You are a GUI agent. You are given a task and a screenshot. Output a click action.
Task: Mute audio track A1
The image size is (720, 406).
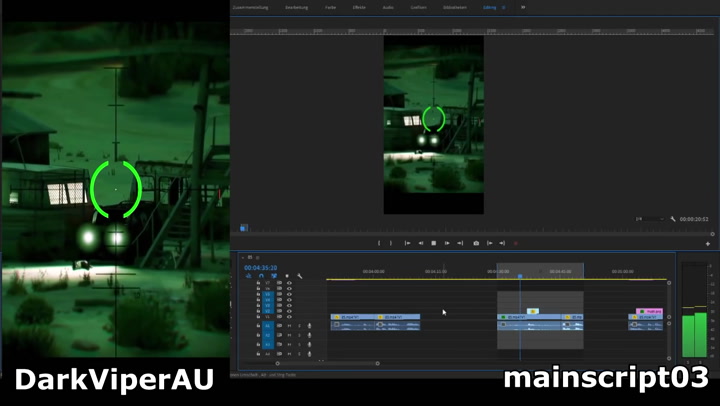point(289,326)
